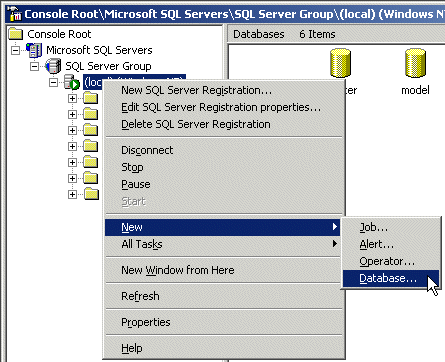Click the (local) server running icon
The width and height of the screenshot is (445, 362).
[x=71, y=82]
